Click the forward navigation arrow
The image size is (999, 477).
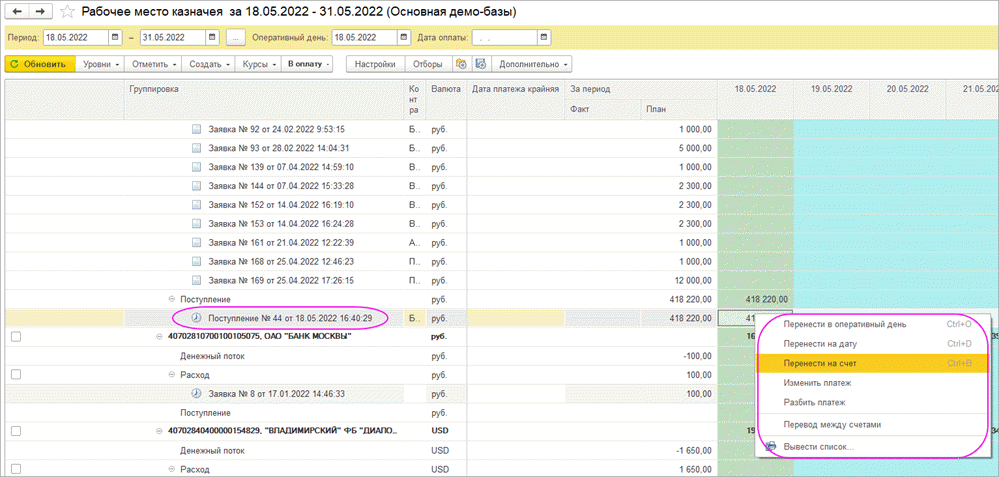click(x=40, y=11)
